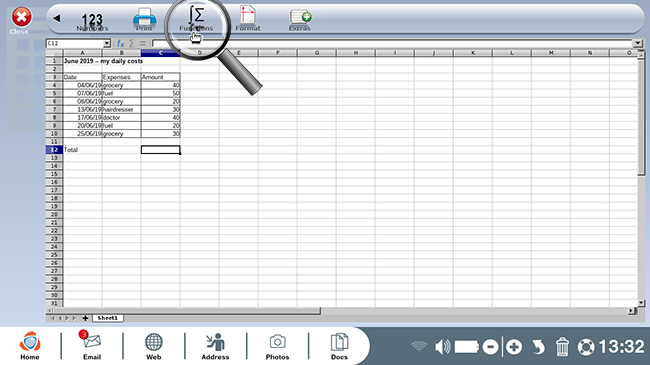Open the Extras toolbar icon
650x365 pixels.
tap(300, 20)
